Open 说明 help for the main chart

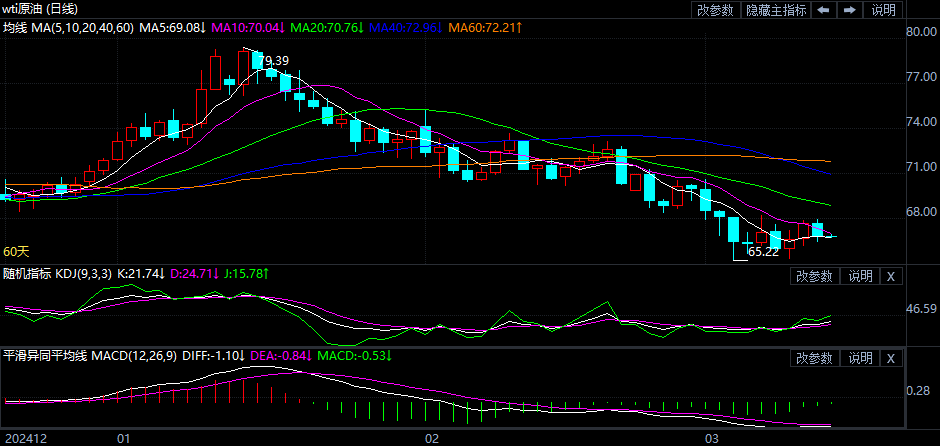[884, 10]
